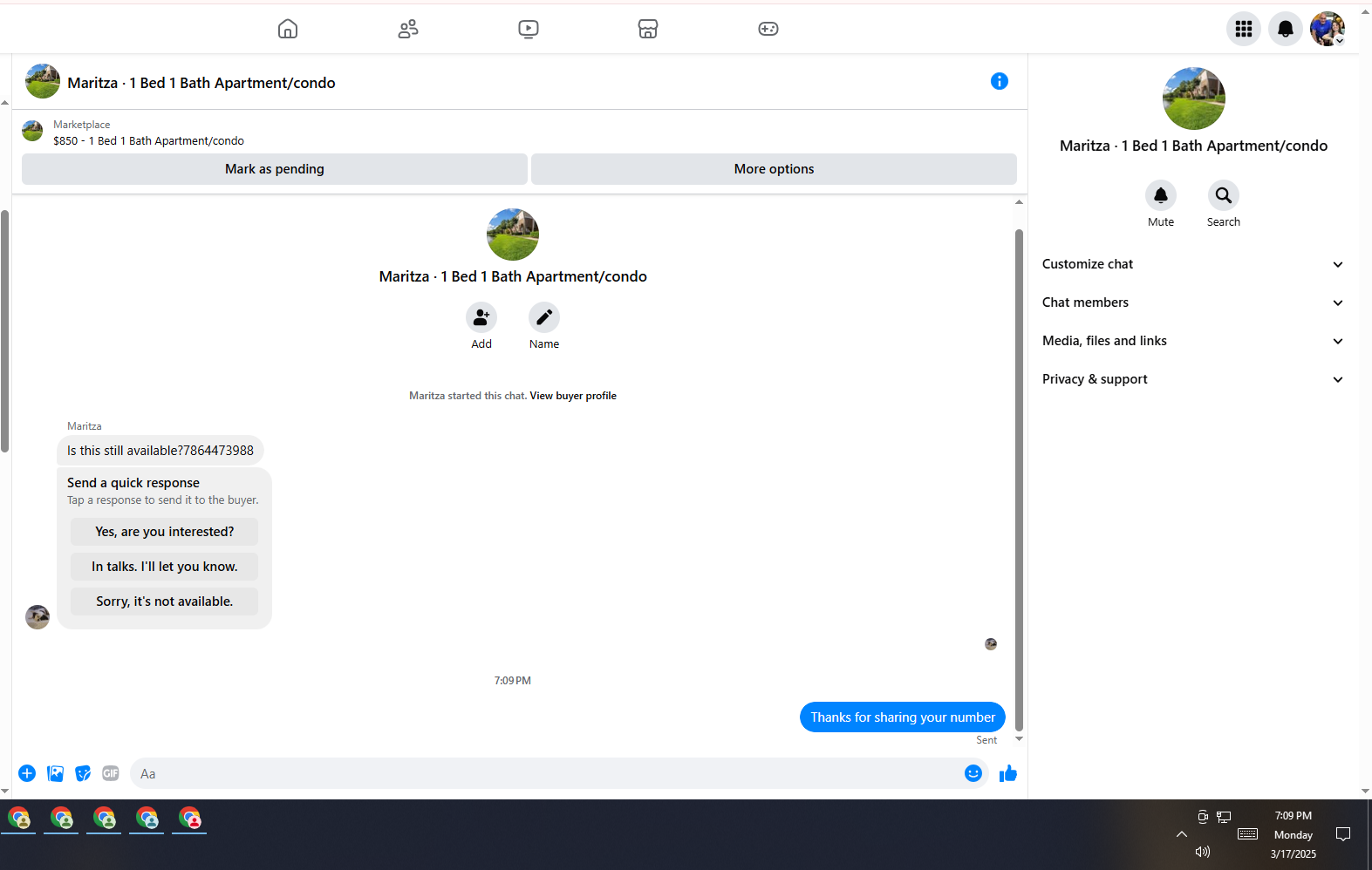This screenshot has width=1372, height=870.
Task: Open the emoji picker
Action: coord(973,773)
